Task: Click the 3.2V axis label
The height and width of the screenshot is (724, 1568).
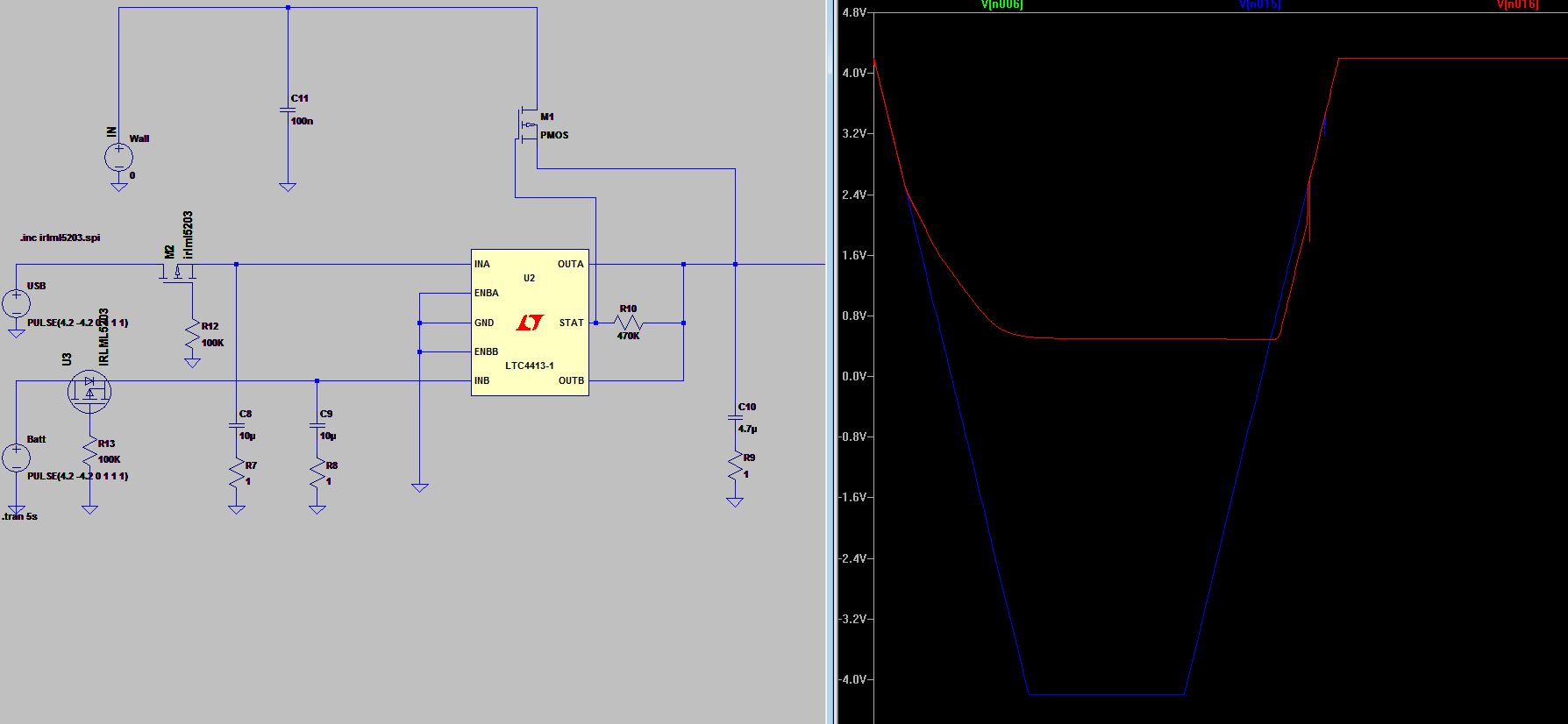Action: click(x=854, y=134)
